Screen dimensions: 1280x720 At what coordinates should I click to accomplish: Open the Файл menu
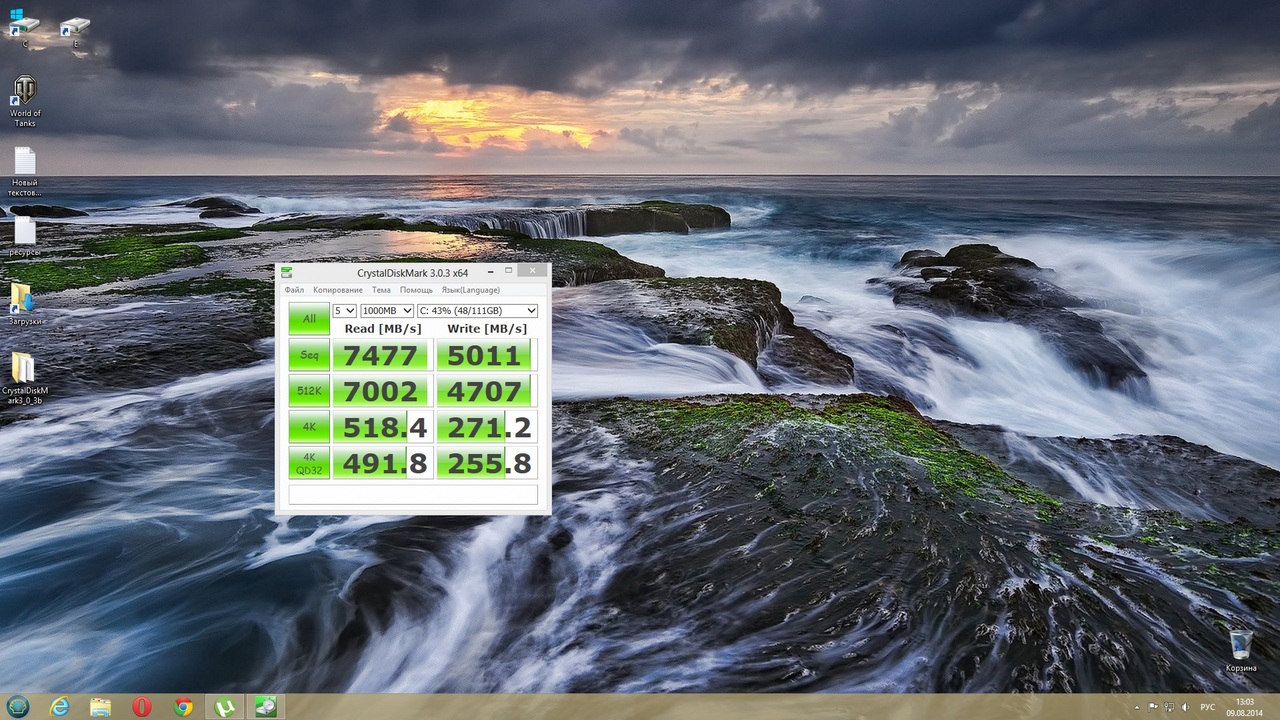point(294,290)
